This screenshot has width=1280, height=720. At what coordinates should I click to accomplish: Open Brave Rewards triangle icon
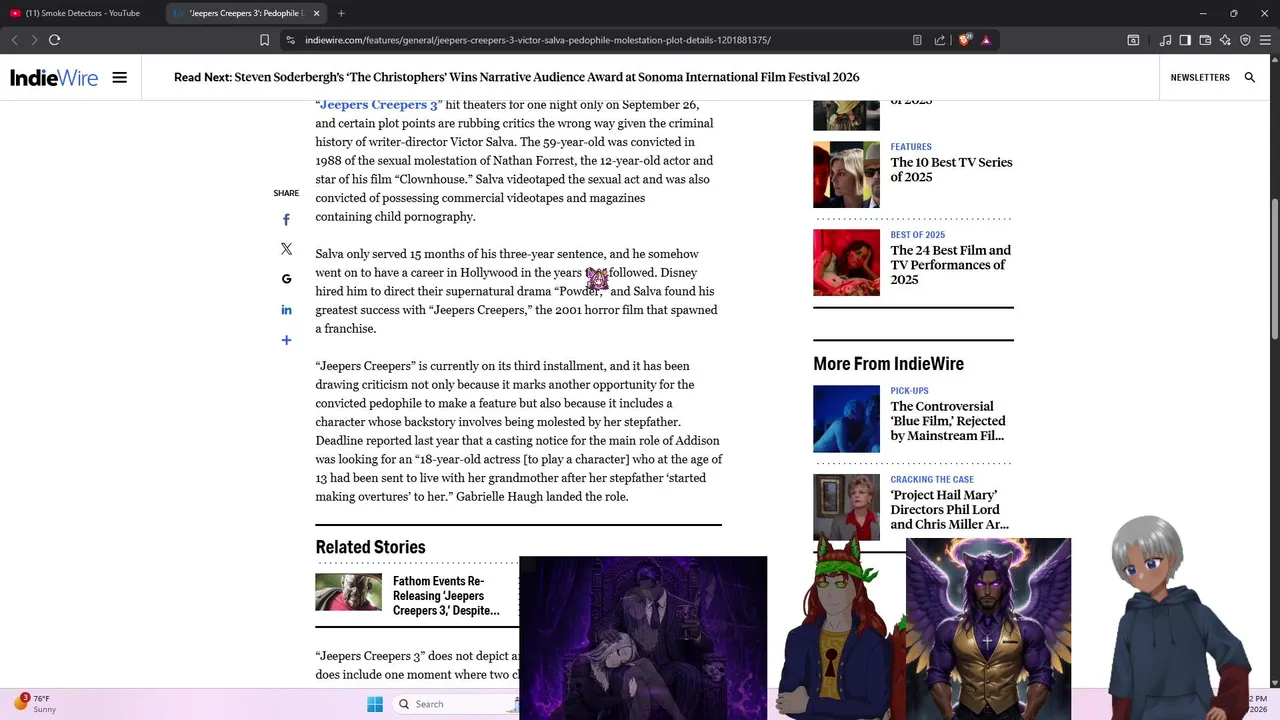point(986,40)
